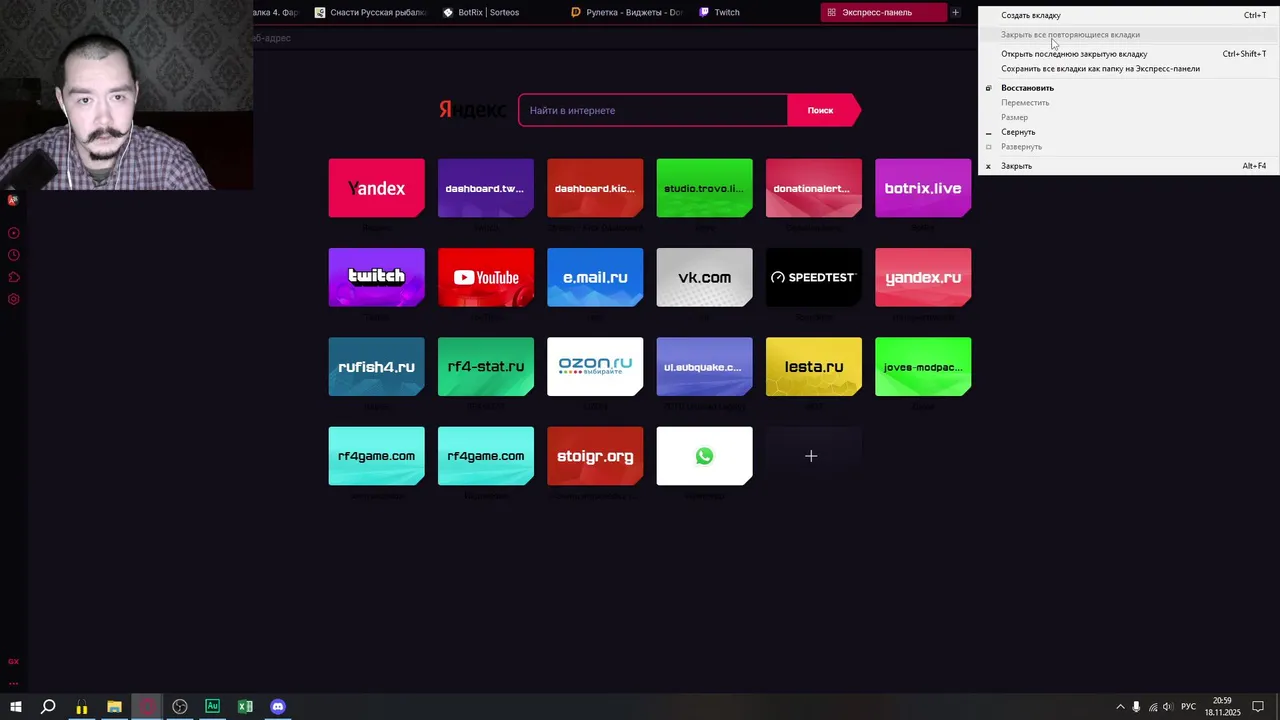Open the yandex.ru tile

[923, 277]
